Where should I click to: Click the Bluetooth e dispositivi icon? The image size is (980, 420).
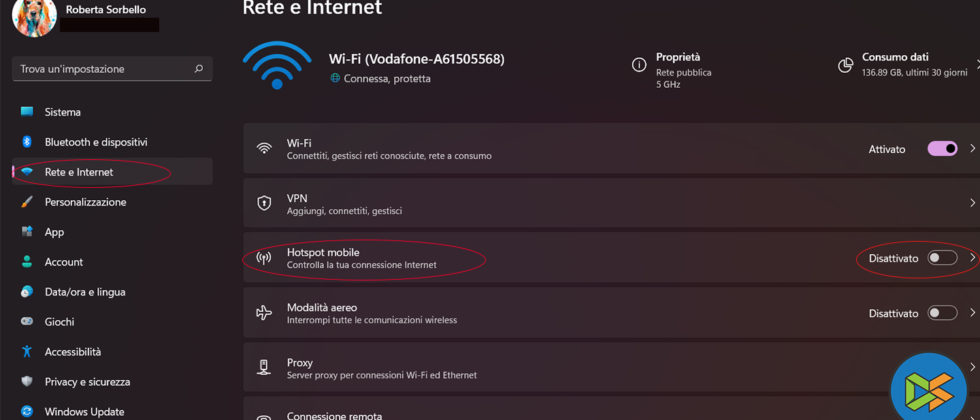tap(27, 142)
